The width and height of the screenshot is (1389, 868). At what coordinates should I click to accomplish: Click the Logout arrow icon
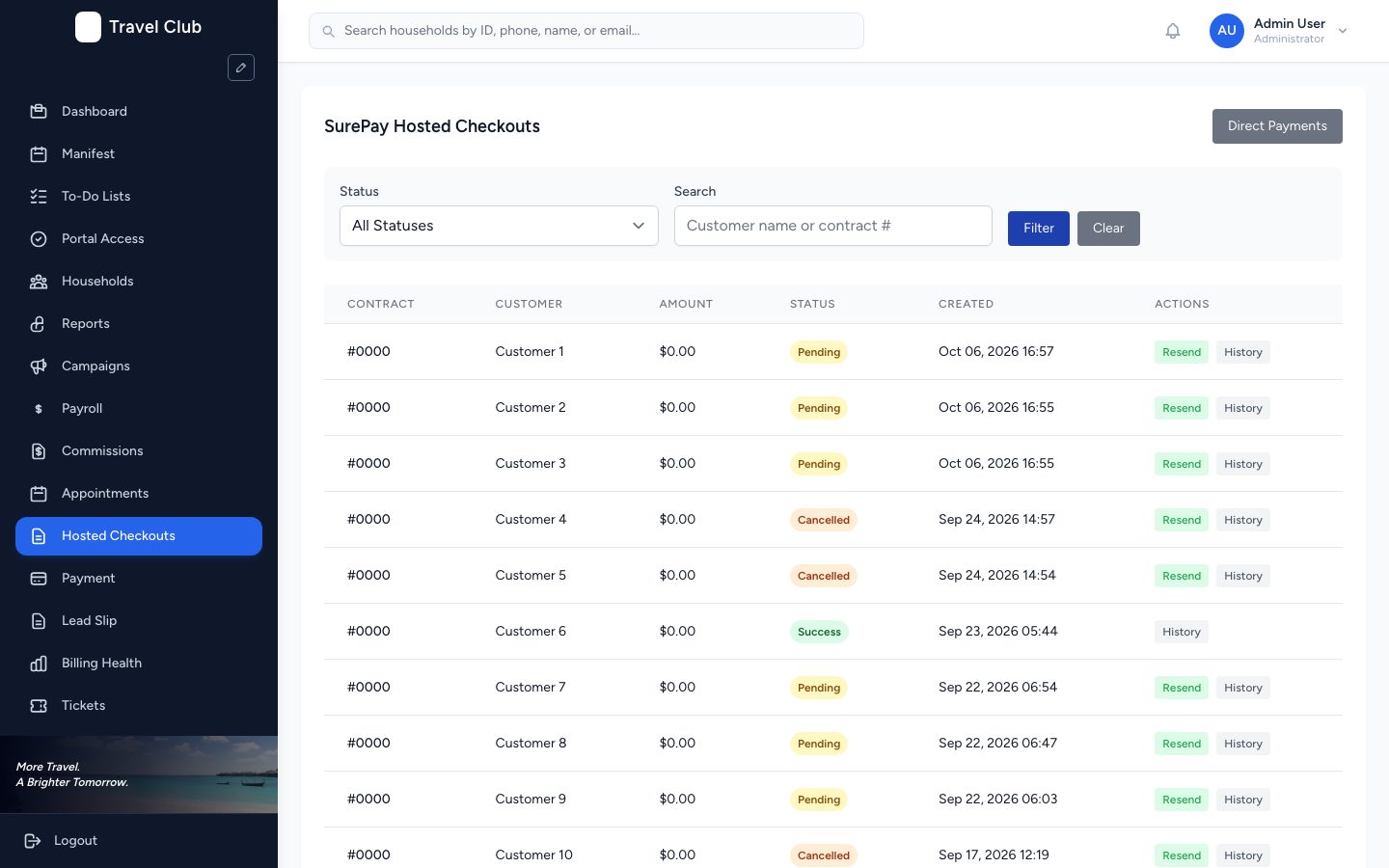(x=33, y=840)
